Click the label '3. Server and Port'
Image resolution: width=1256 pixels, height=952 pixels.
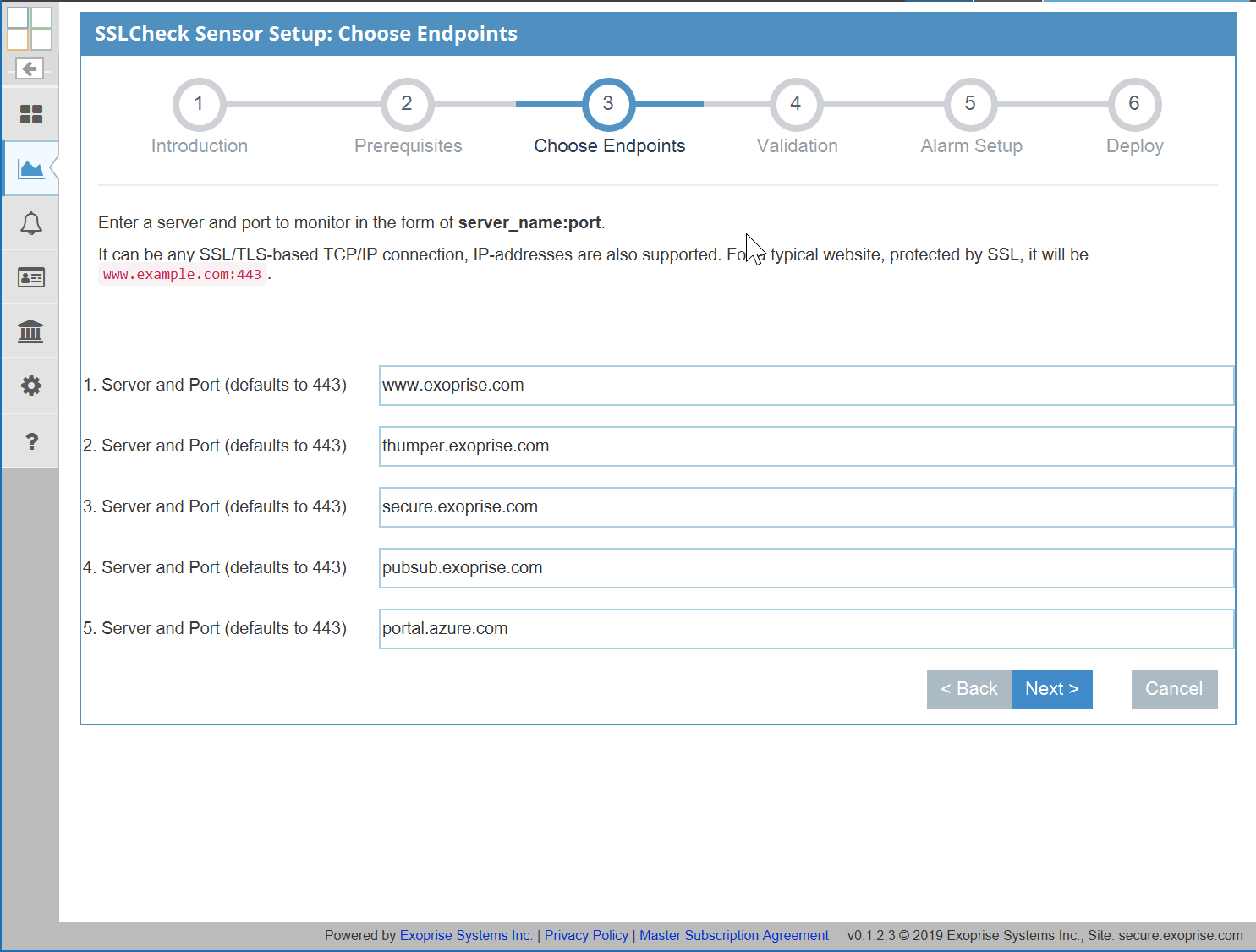(215, 506)
